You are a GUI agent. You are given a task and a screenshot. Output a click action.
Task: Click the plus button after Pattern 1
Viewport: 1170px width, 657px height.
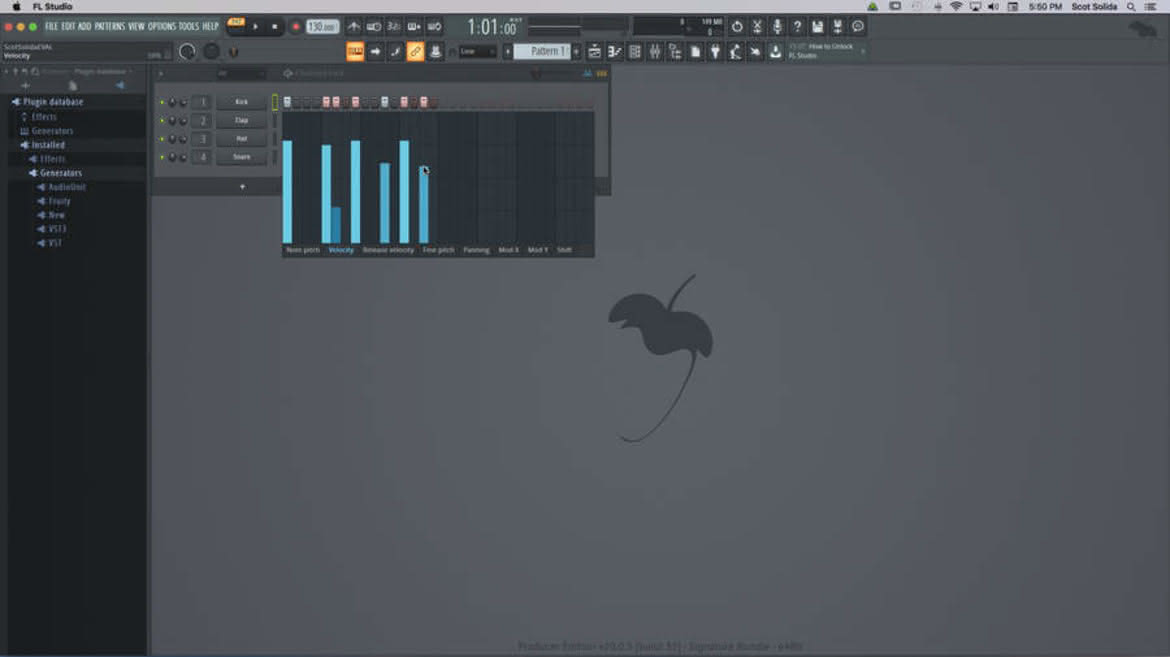tap(576, 52)
